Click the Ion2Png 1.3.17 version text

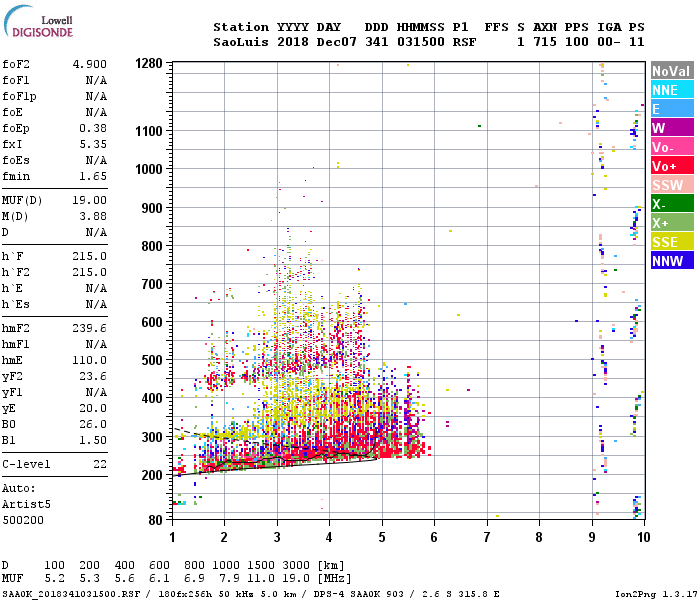point(656,594)
